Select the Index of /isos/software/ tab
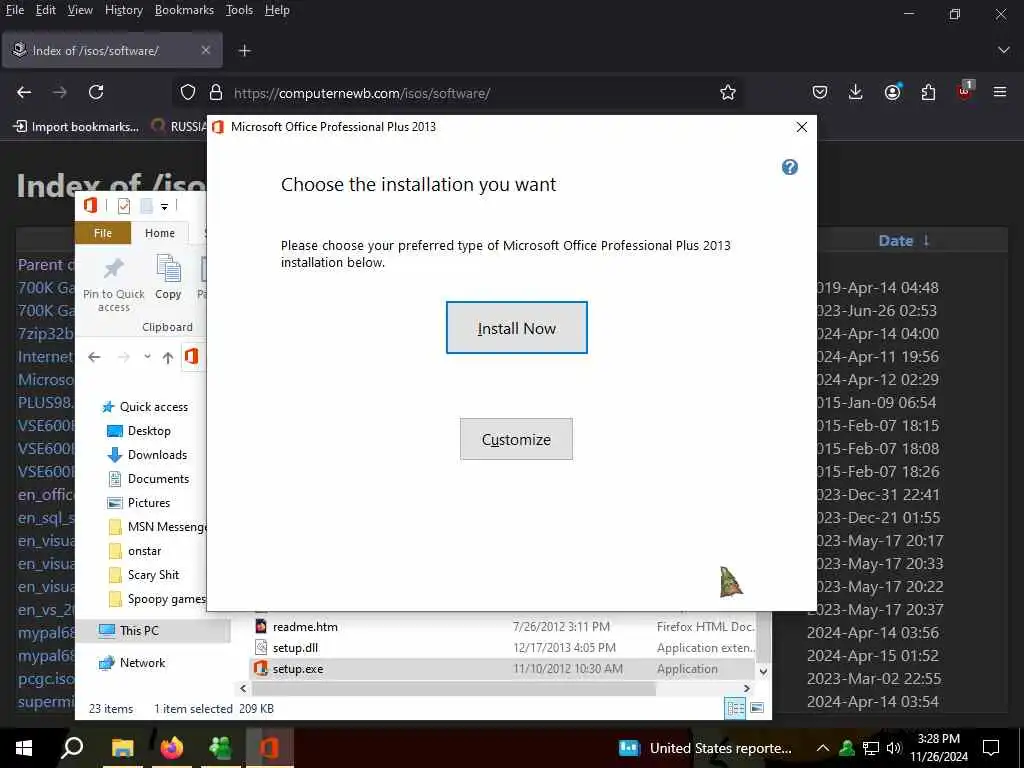Viewport: 1024px width, 768px height. [112, 50]
